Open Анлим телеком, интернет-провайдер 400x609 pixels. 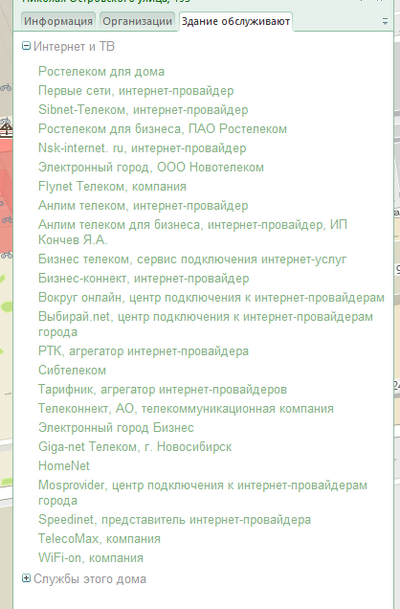click(143, 206)
